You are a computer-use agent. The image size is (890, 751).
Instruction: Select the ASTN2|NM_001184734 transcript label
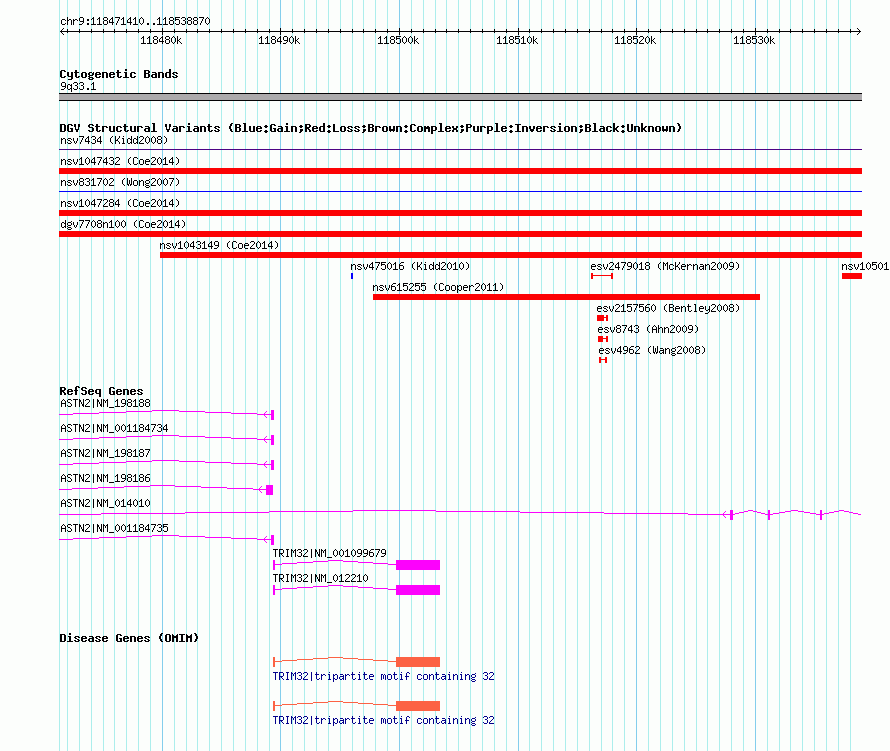point(114,429)
